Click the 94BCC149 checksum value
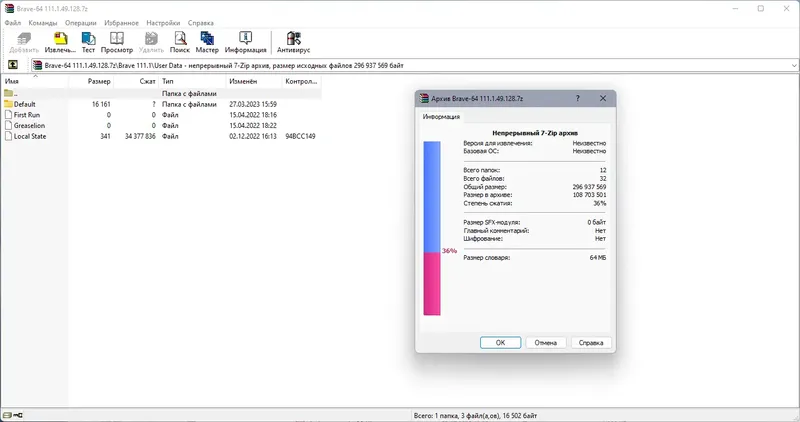The height and width of the screenshot is (422, 800). click(x=301, y=136)
